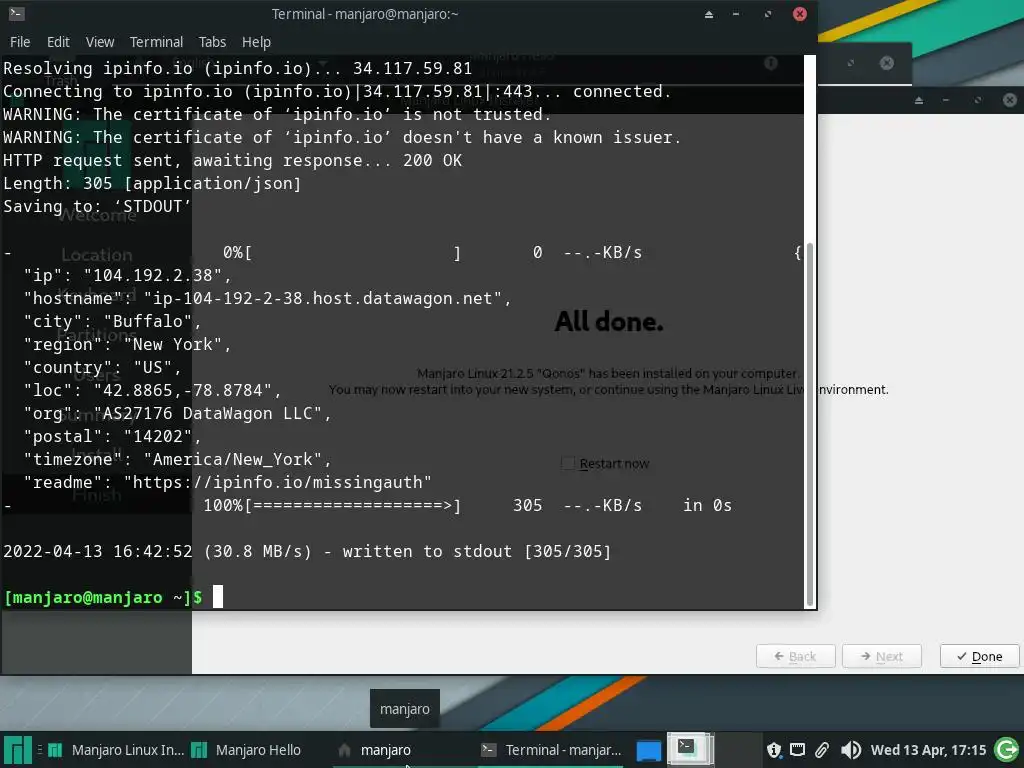The width and height of the screenshot is (1024, 768).
Task: Close the Manjaro Hello window
Action: (x=886, y=63)
